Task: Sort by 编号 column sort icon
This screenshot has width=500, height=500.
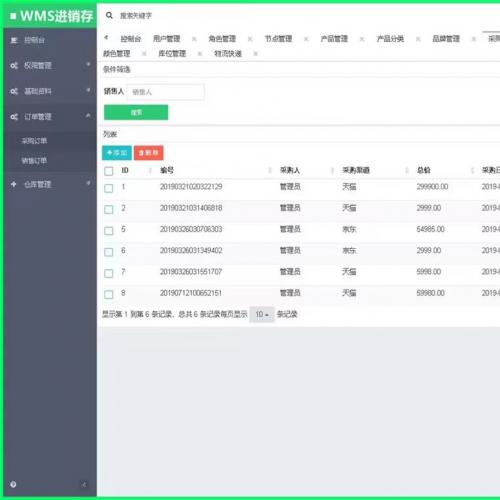Action: (x=270, y=171)
